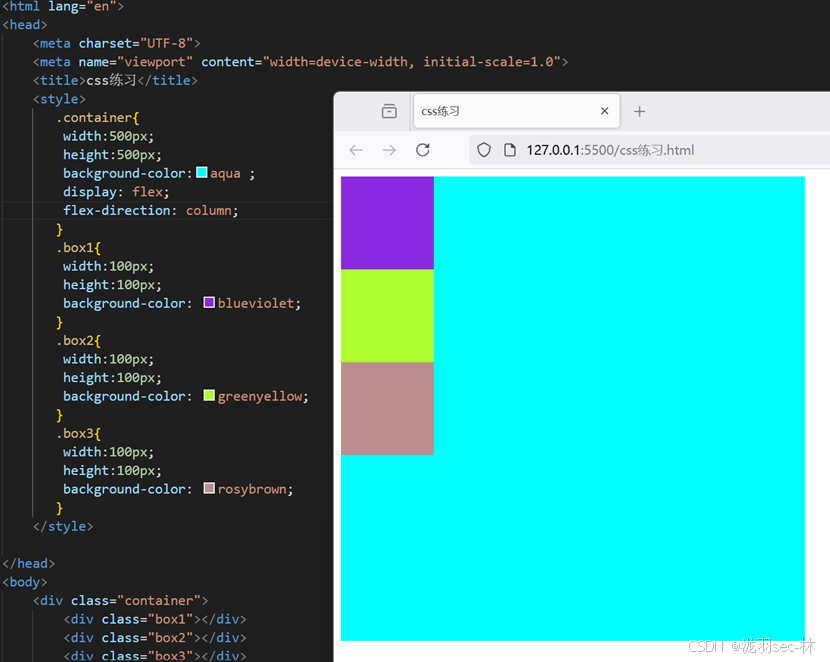Click the div class="container" line
The image size is (830, 662).
[x=121, y=601]
